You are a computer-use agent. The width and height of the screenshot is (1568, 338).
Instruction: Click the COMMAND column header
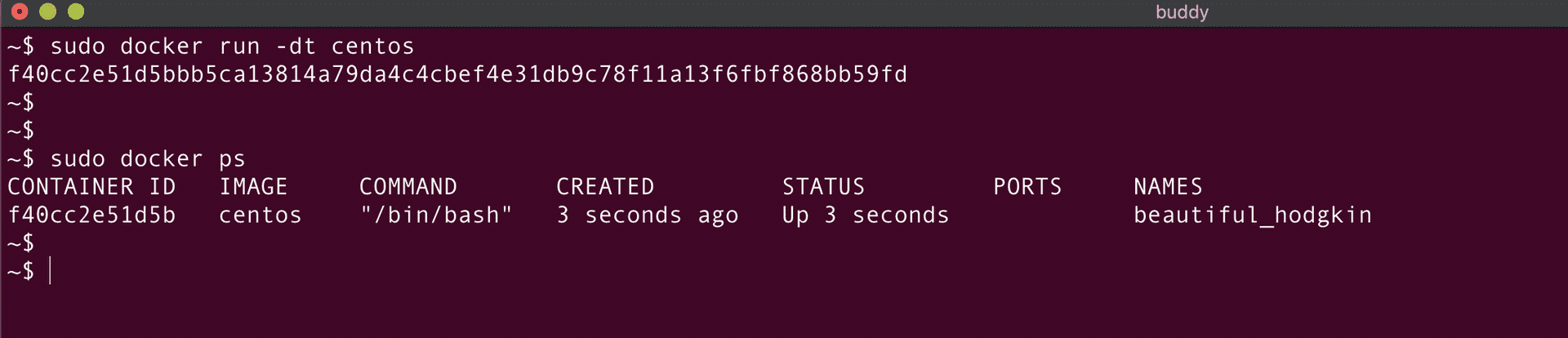408,187
